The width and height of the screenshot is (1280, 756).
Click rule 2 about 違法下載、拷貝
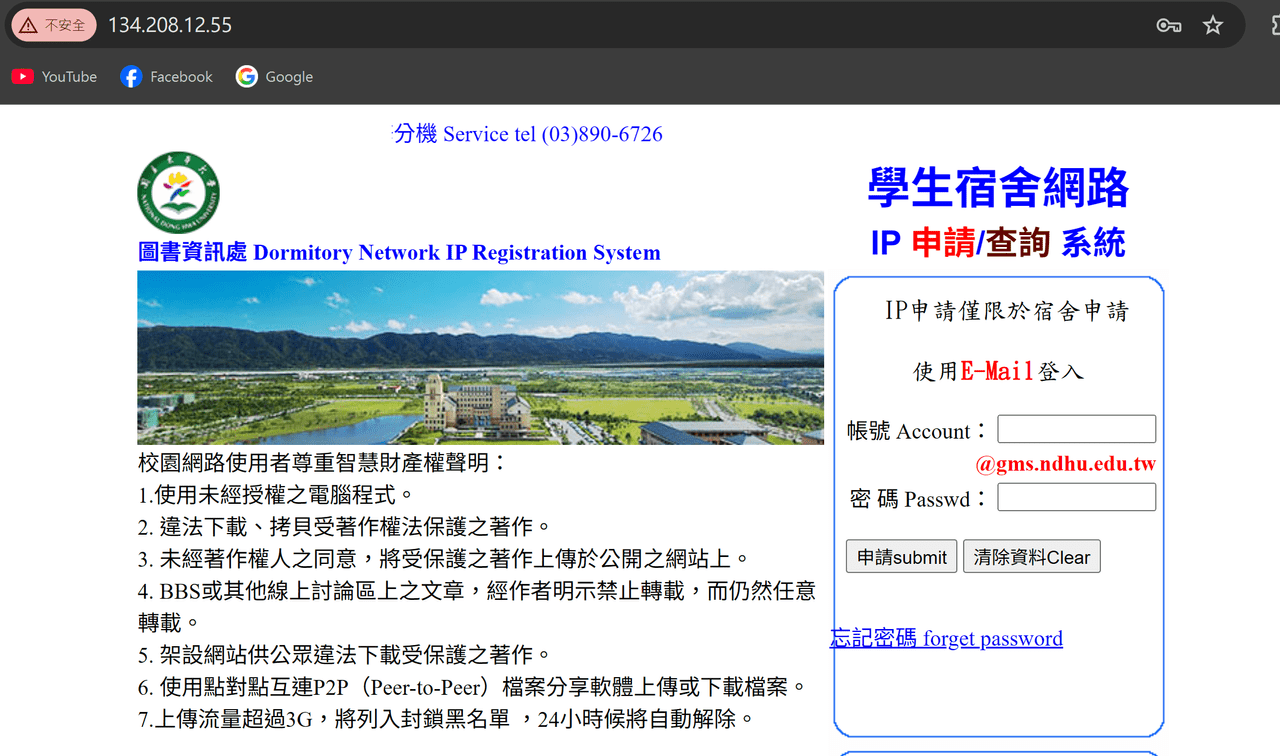coord(345,526)
